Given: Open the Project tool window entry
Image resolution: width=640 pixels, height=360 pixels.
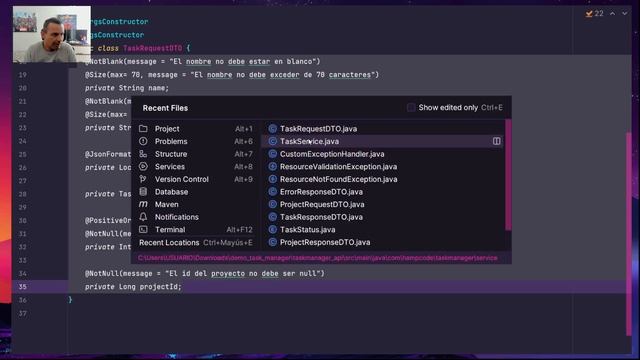Looking at the screenshot, I should pyautogui.click(x=196, y=129).
